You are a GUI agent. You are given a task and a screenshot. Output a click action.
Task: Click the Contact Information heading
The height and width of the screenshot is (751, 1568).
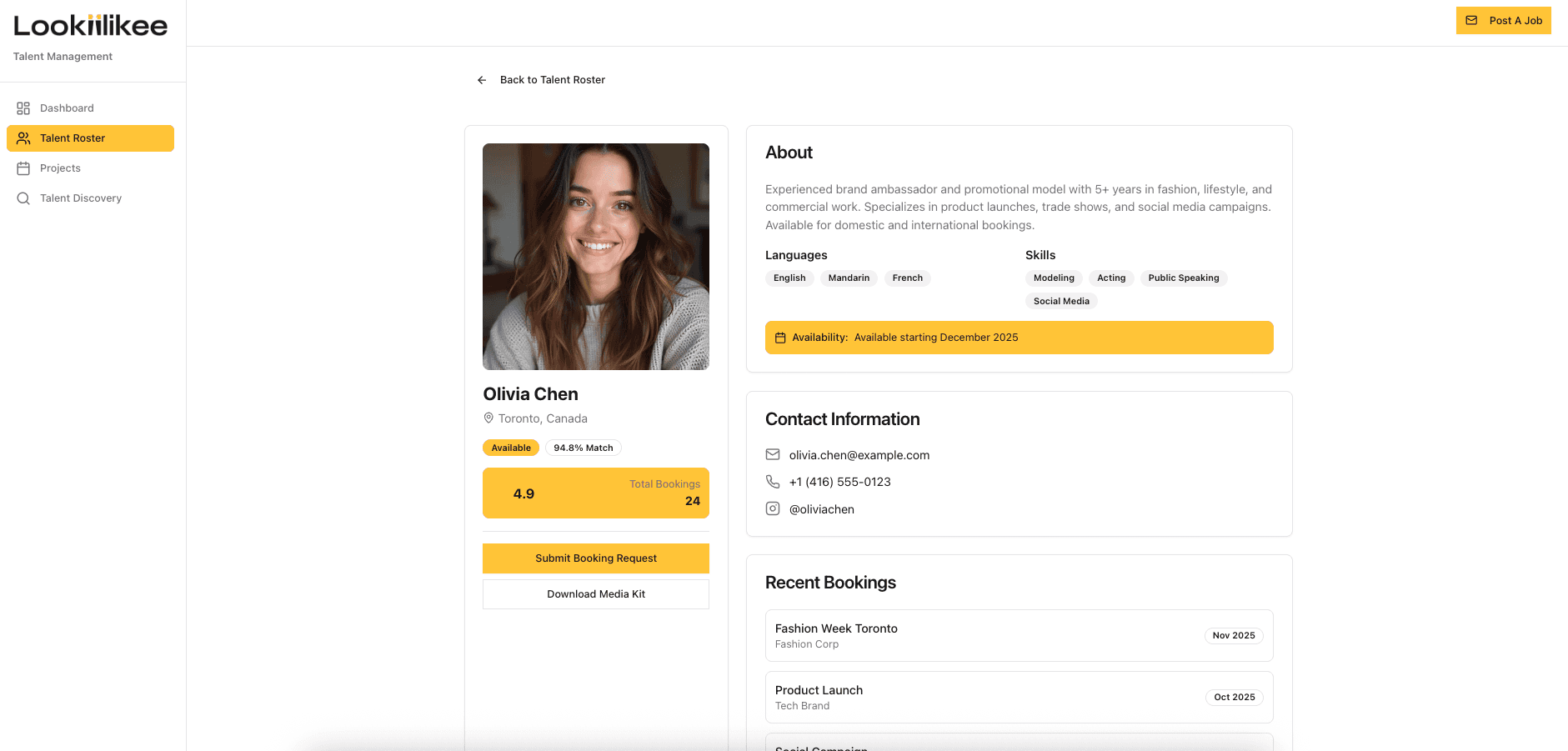point(843,419)
